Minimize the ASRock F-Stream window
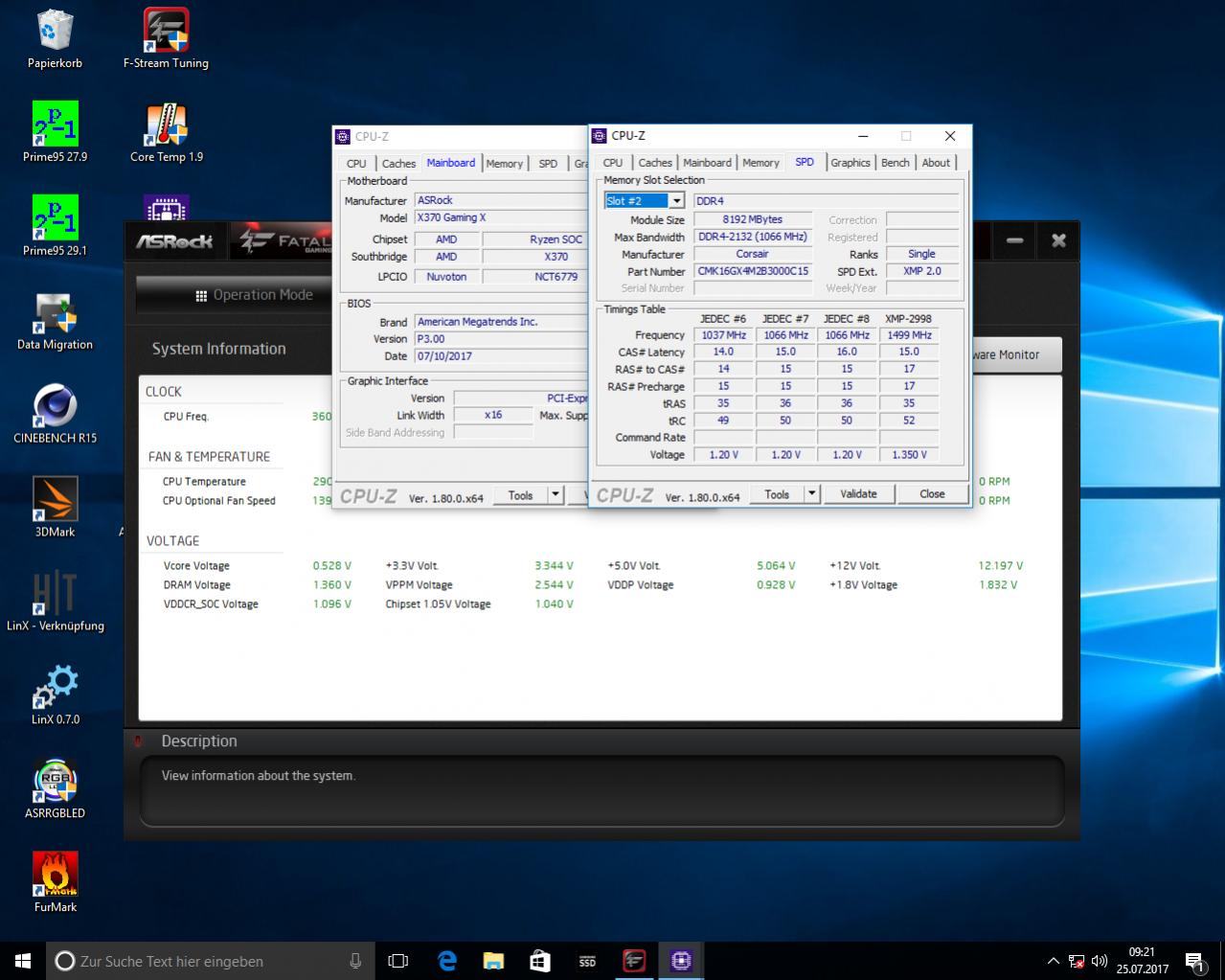This screenshot has width=1225, height=980. [x=1015, y=240]
